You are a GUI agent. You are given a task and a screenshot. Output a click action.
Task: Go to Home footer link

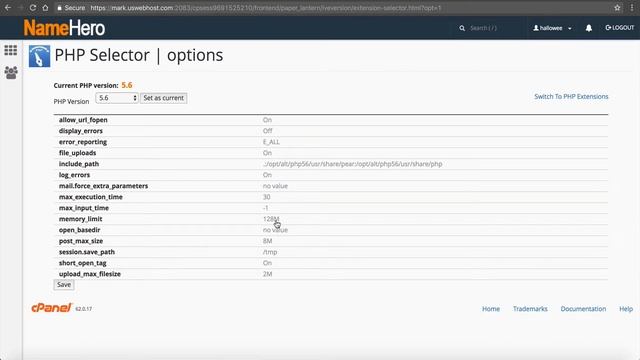pyautogui.click(x=491, y=309)
